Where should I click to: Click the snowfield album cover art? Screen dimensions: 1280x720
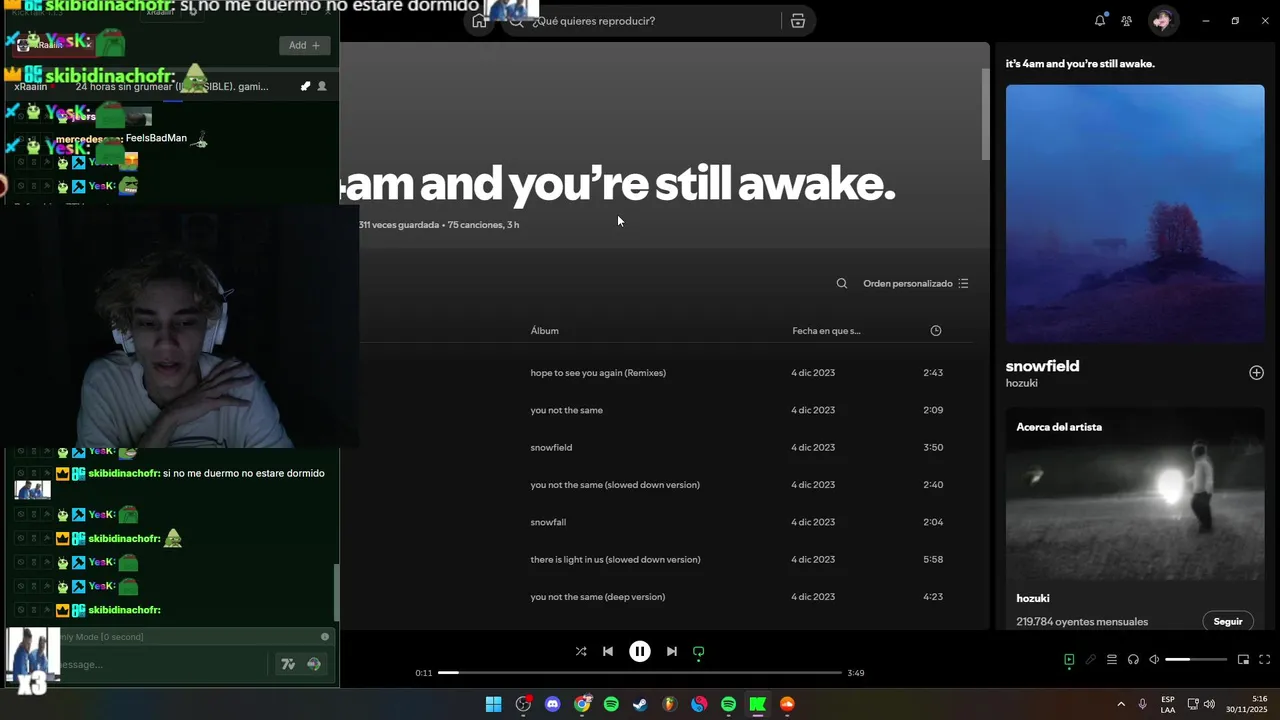1135,214
